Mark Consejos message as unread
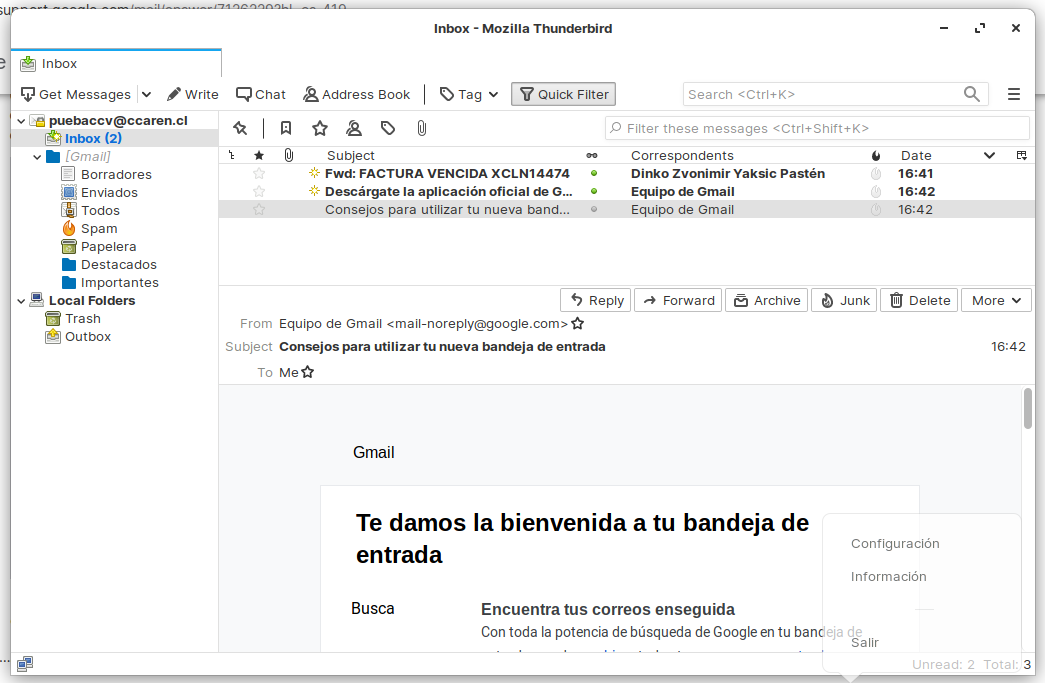The image size is (1045, 683). point(594,209)
